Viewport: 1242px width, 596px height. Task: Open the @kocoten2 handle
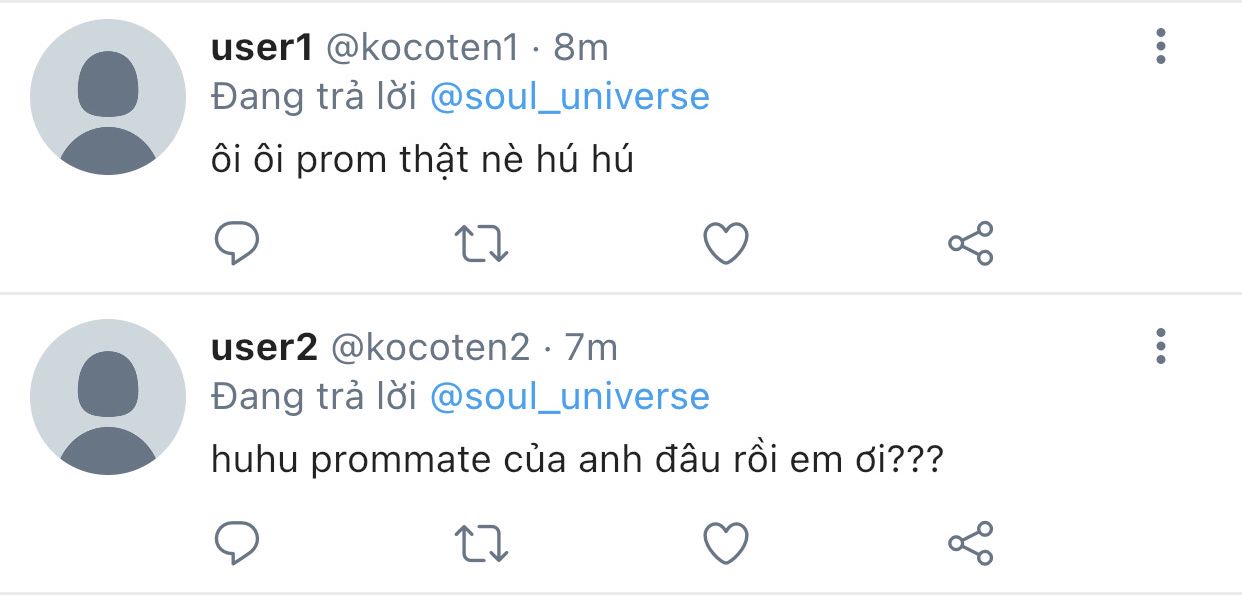[x=430, y=347]
